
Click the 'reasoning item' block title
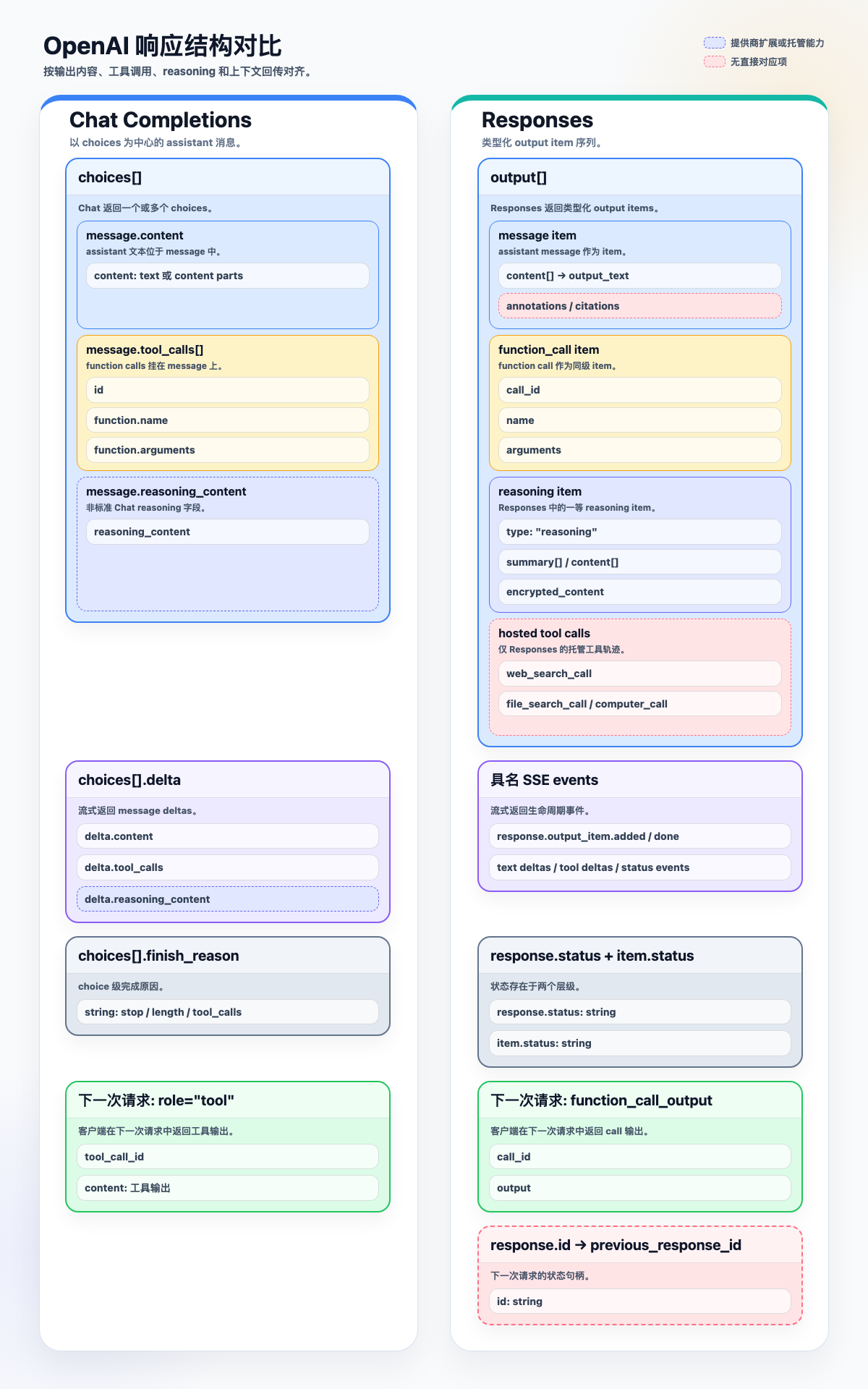coord(540,491)
